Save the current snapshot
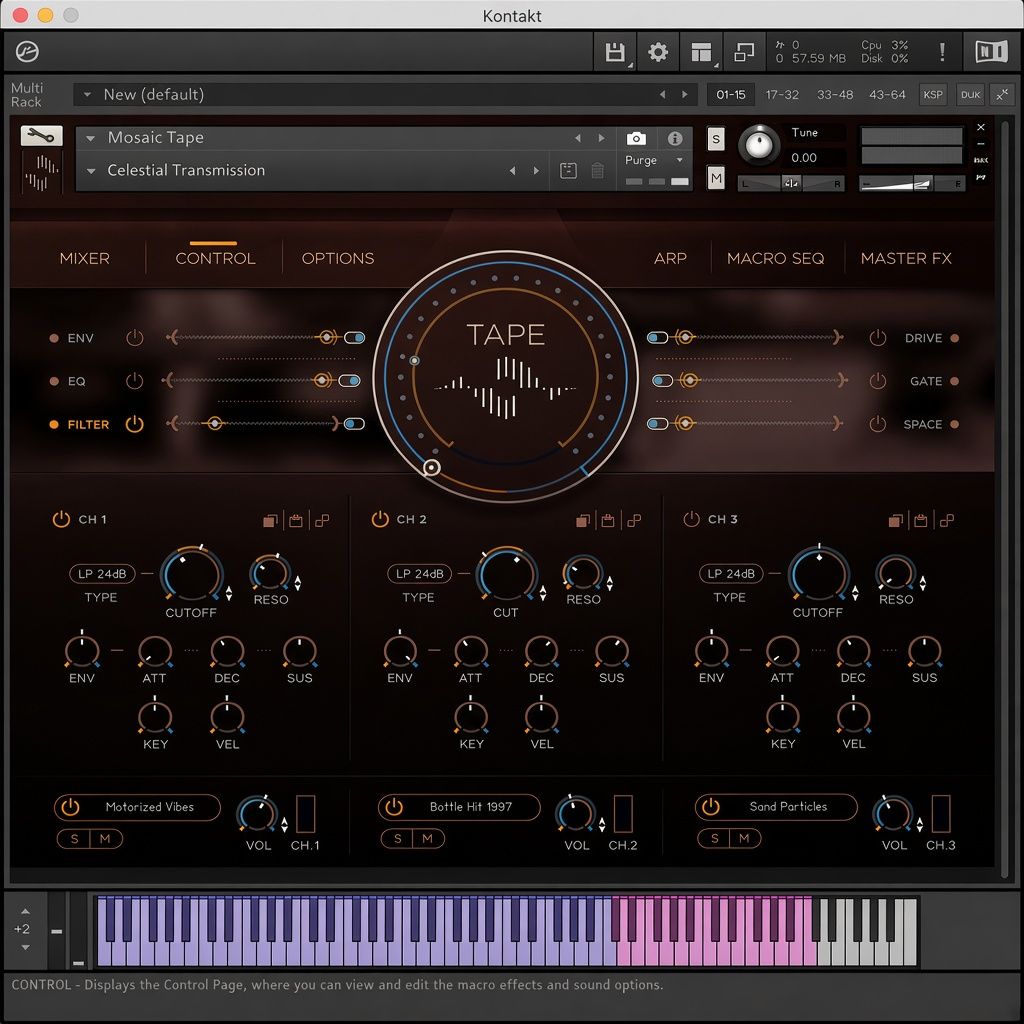The height and width of the screenshot is (1024, 1024). (x=568, y=171)
